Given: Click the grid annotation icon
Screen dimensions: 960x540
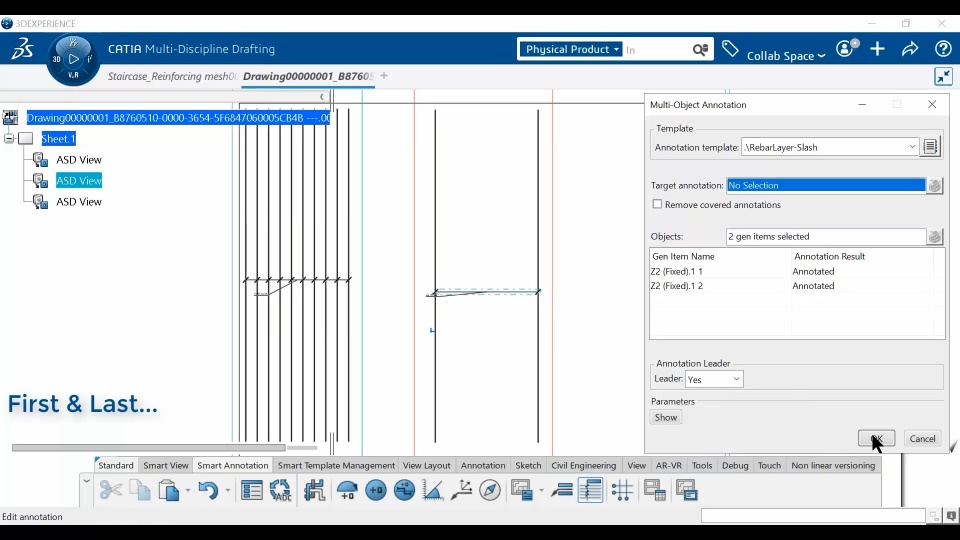Looking at the screenshot, I should pyautogui.click(x=622, y=490).
